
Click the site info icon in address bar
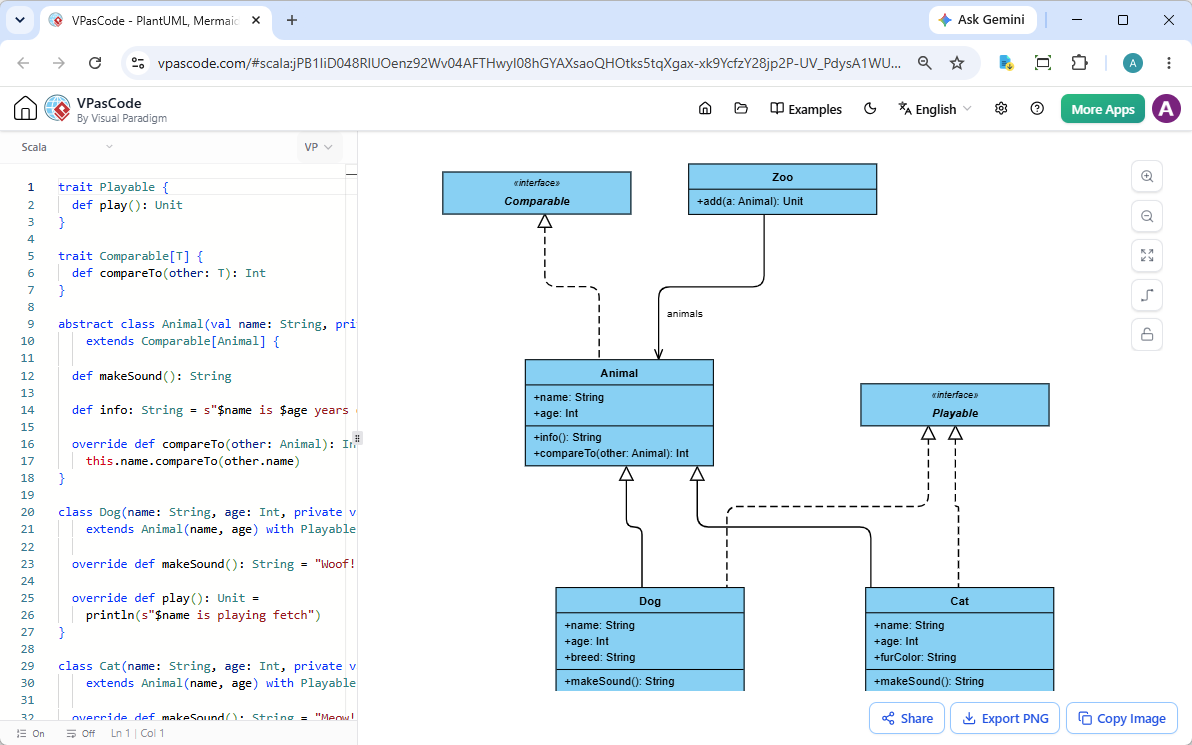coord(138,63)
